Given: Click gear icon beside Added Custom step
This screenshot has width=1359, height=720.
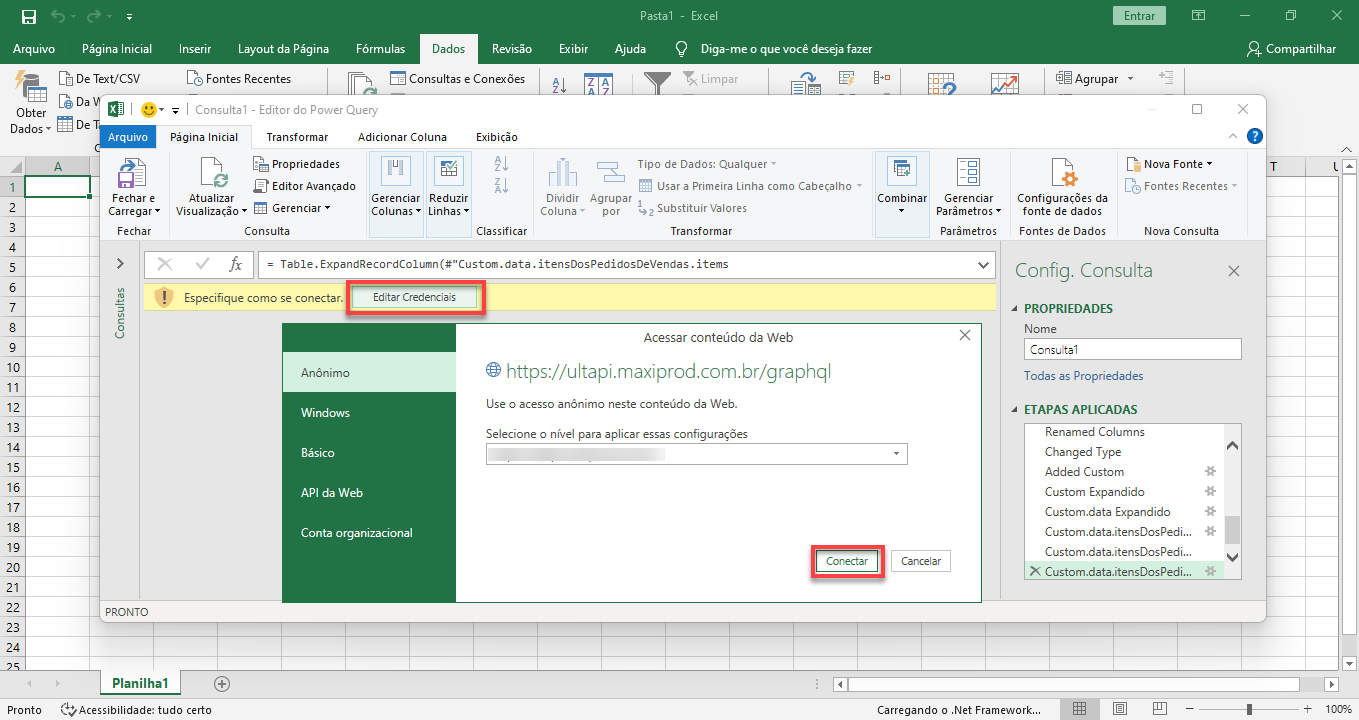Looking at the screenshot, I should click(1210, 472).
